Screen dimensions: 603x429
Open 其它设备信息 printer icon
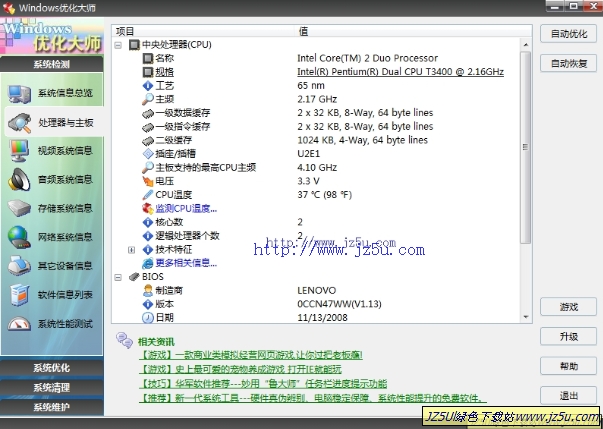19,266
